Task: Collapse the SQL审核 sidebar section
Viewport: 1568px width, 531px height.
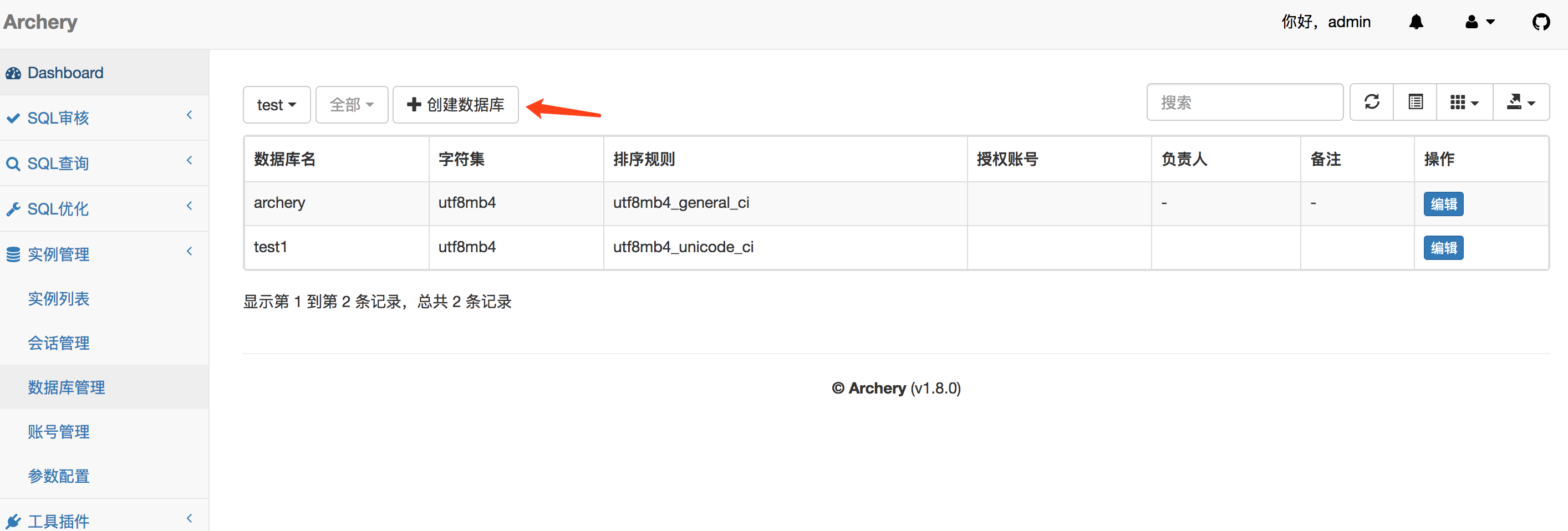Action: click(189, 115)
